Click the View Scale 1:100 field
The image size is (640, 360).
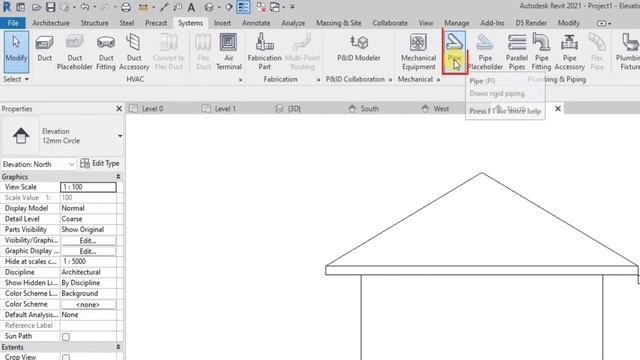point(88,187)
